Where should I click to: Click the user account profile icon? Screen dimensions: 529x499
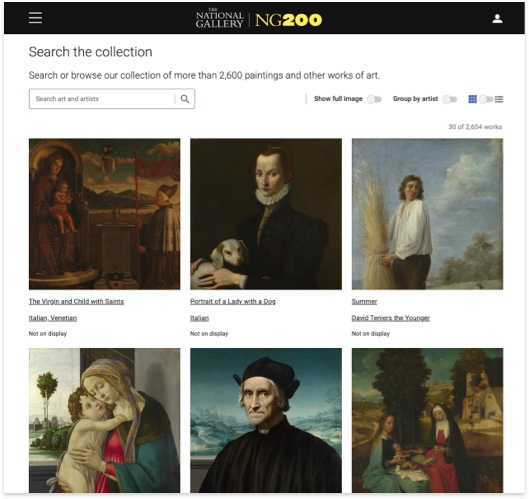[497, 19]
